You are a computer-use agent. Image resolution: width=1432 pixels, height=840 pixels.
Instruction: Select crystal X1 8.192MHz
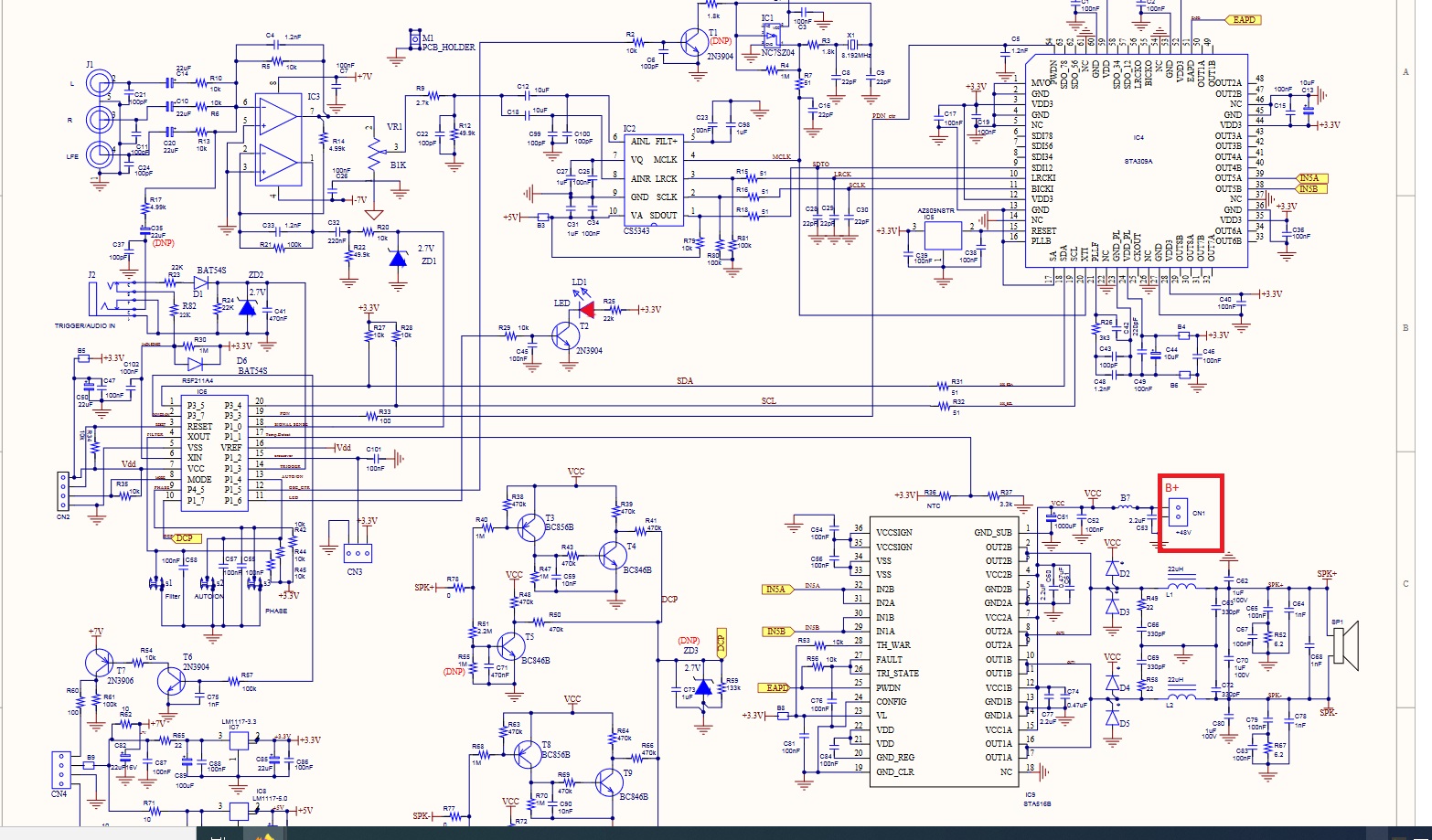point(851,44)
